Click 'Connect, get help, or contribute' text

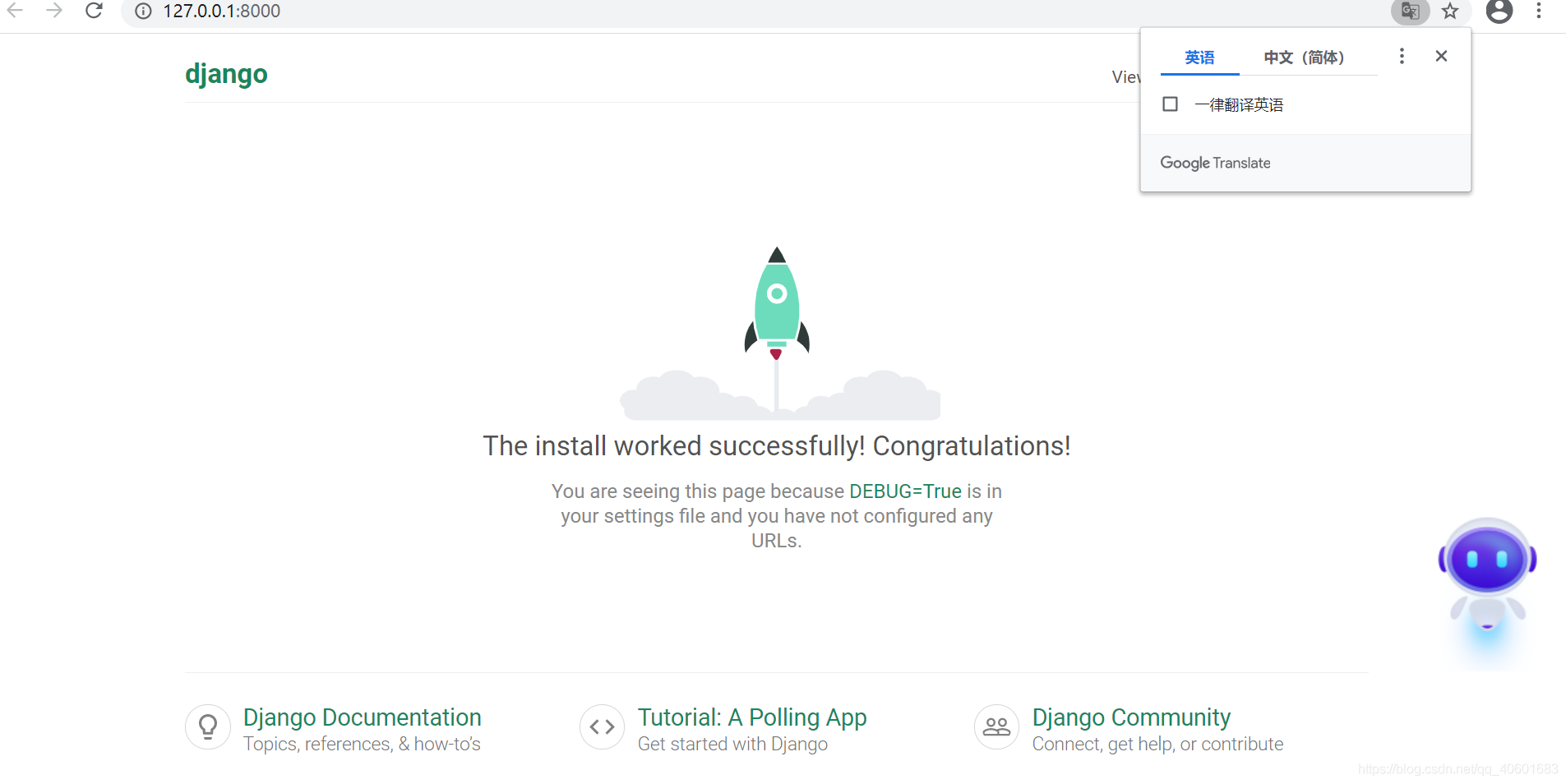point(1157,744)
